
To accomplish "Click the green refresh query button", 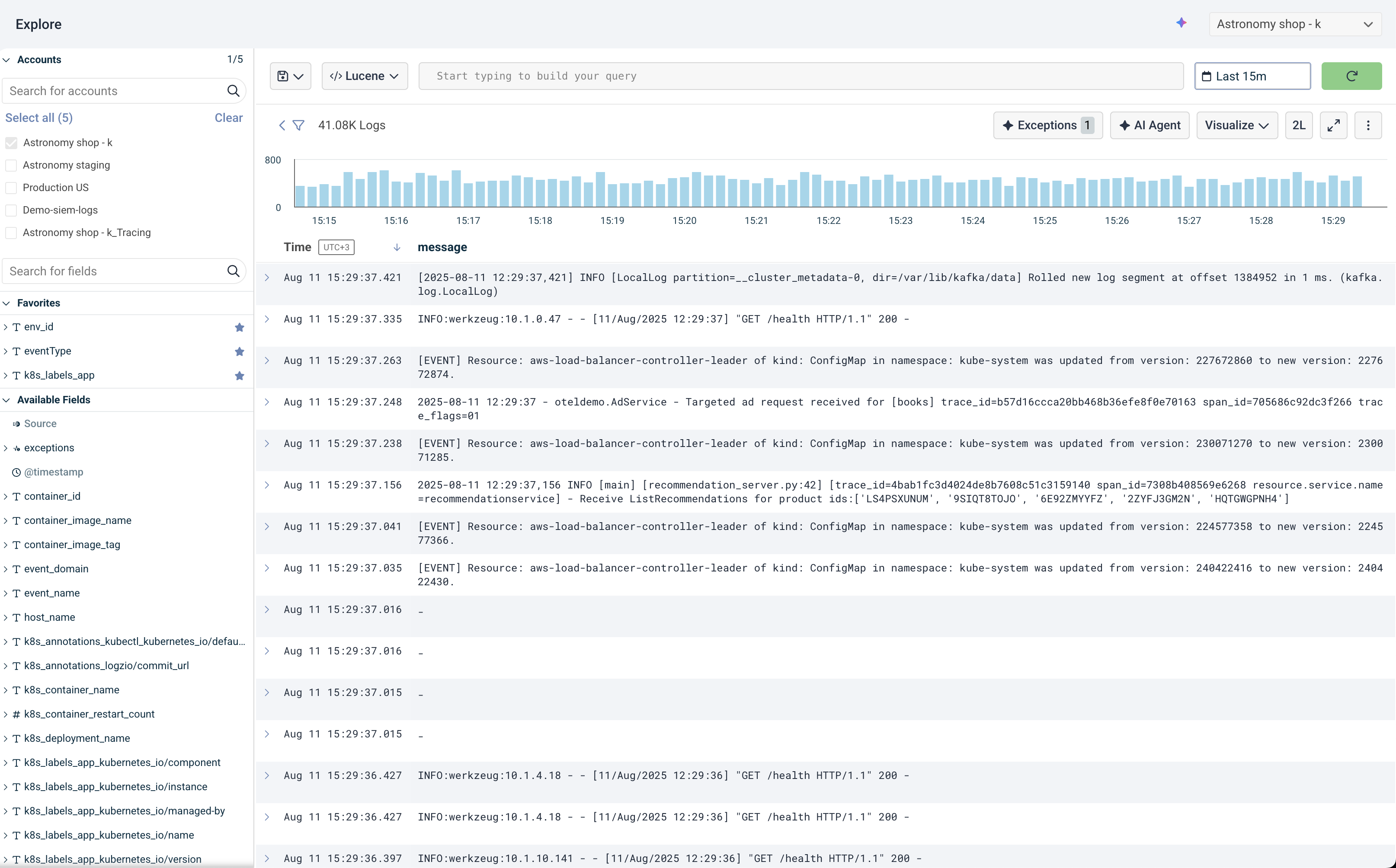I will click(x=1351, y=76).
